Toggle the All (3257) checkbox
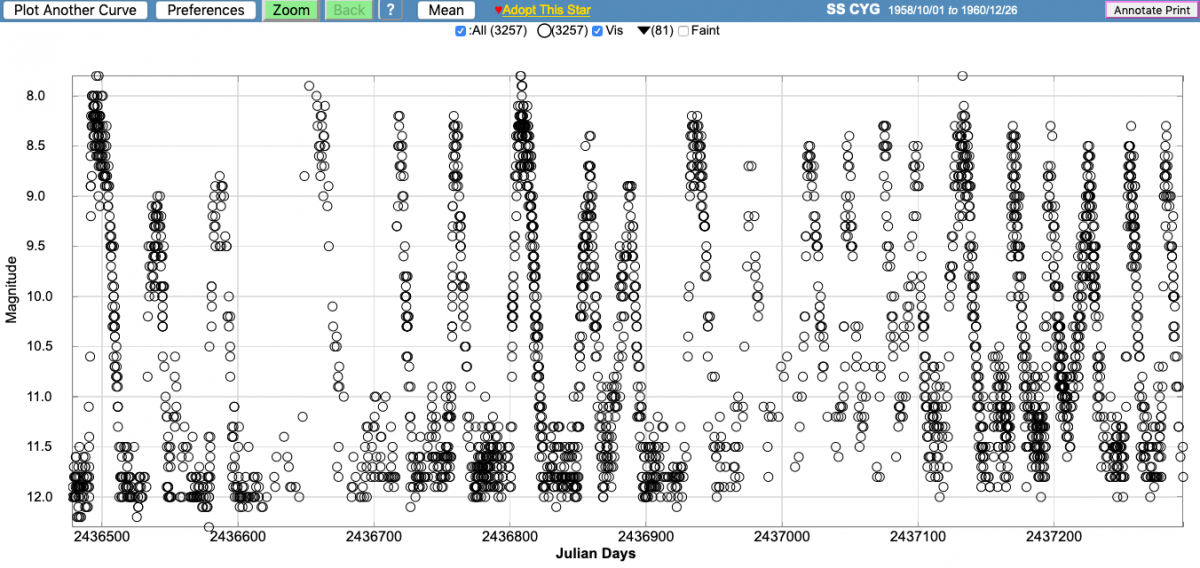 click(460, 31)
